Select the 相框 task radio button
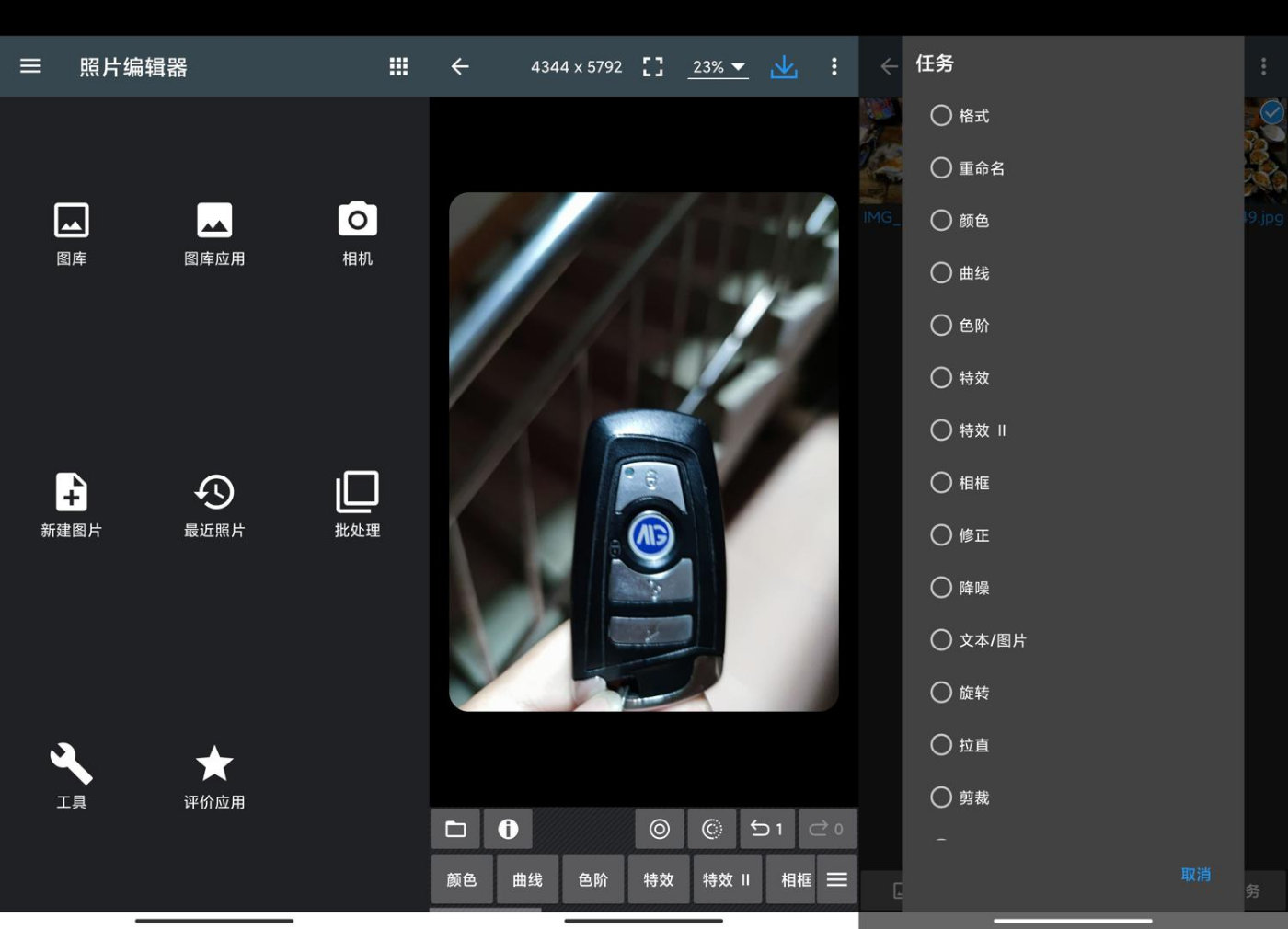This screenshot has width=1288, height=929. [941, 483]
